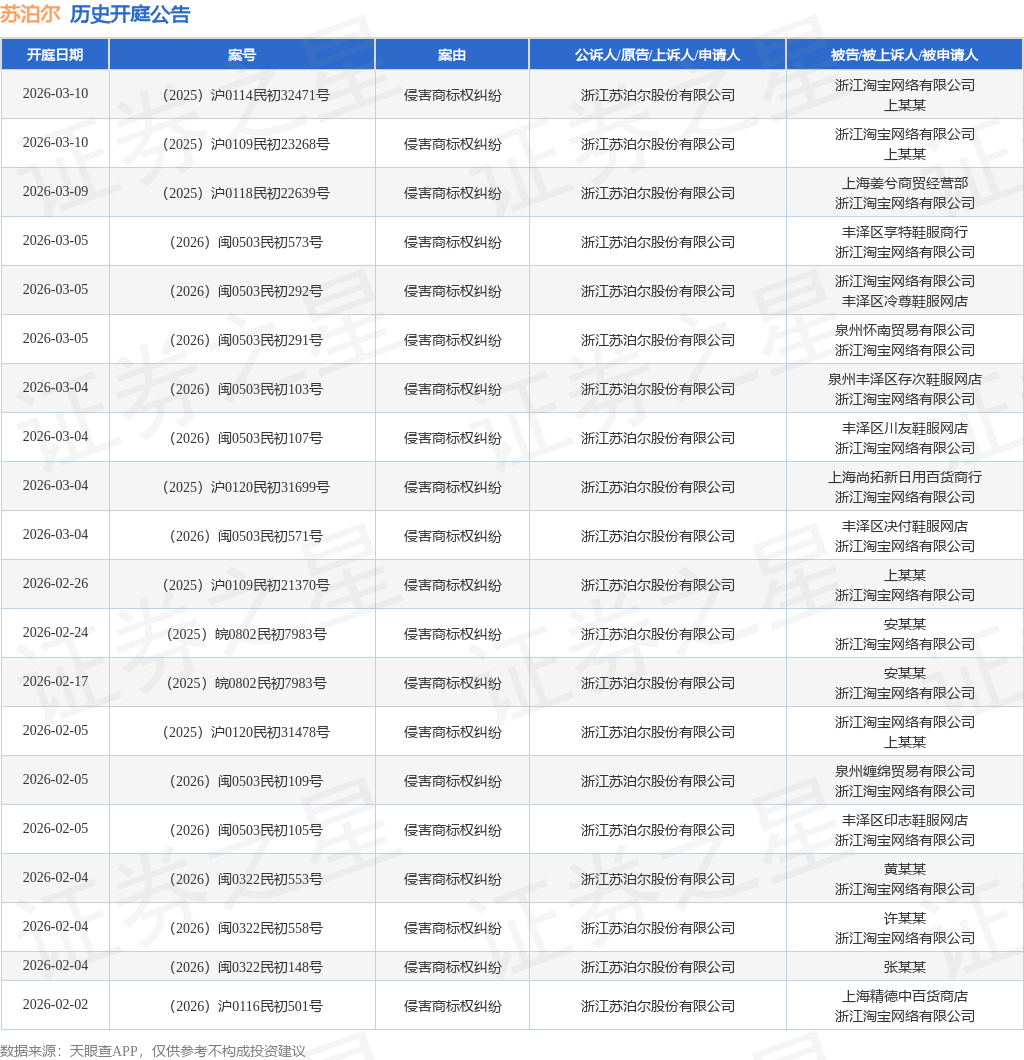Image resolution: width=1024 pixels, height=1060 pixels.
Task: Click case number (2025)沪0118民初22639号
Action: coord(246,193)
